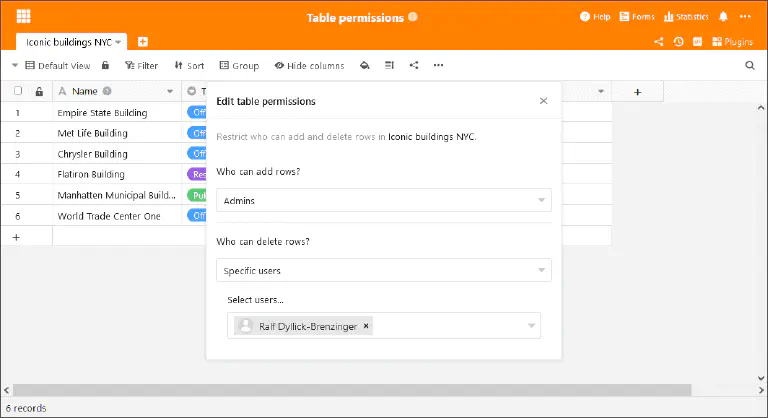
Task: Select the Flatiron Building cell
Action: coord(117,174)
